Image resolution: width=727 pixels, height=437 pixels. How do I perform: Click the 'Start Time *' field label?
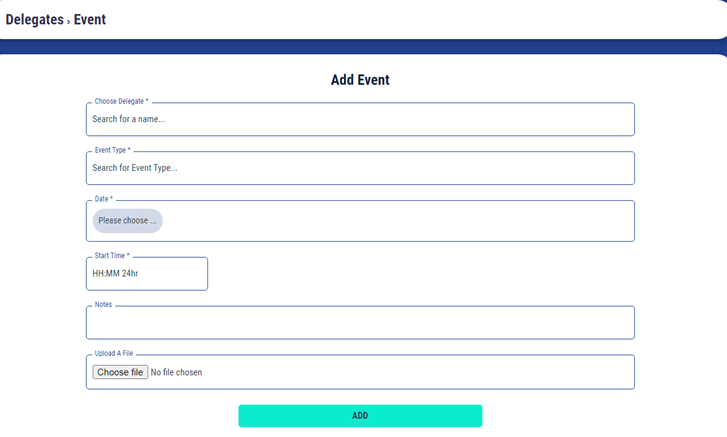(112, 256)
